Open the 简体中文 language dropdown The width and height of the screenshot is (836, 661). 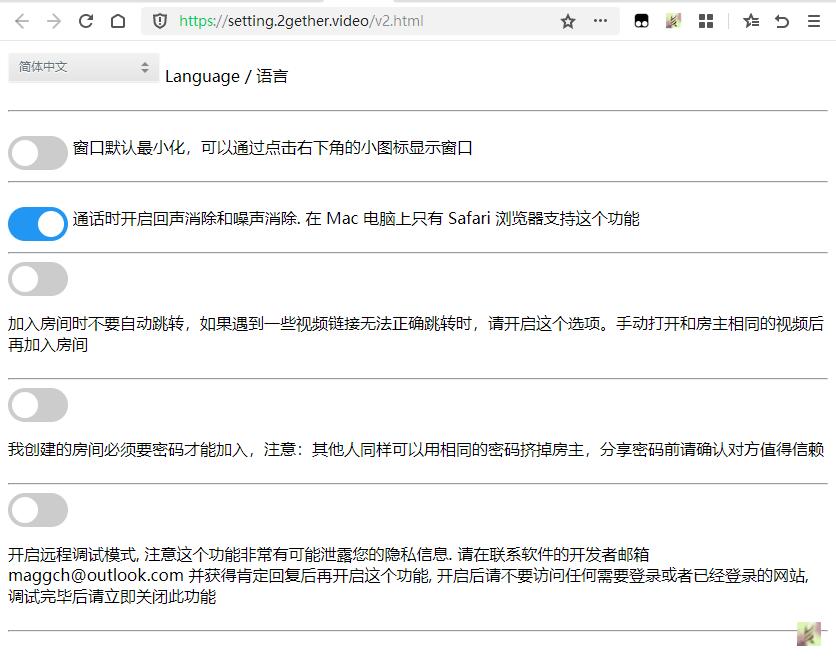[x=83, y=67]
